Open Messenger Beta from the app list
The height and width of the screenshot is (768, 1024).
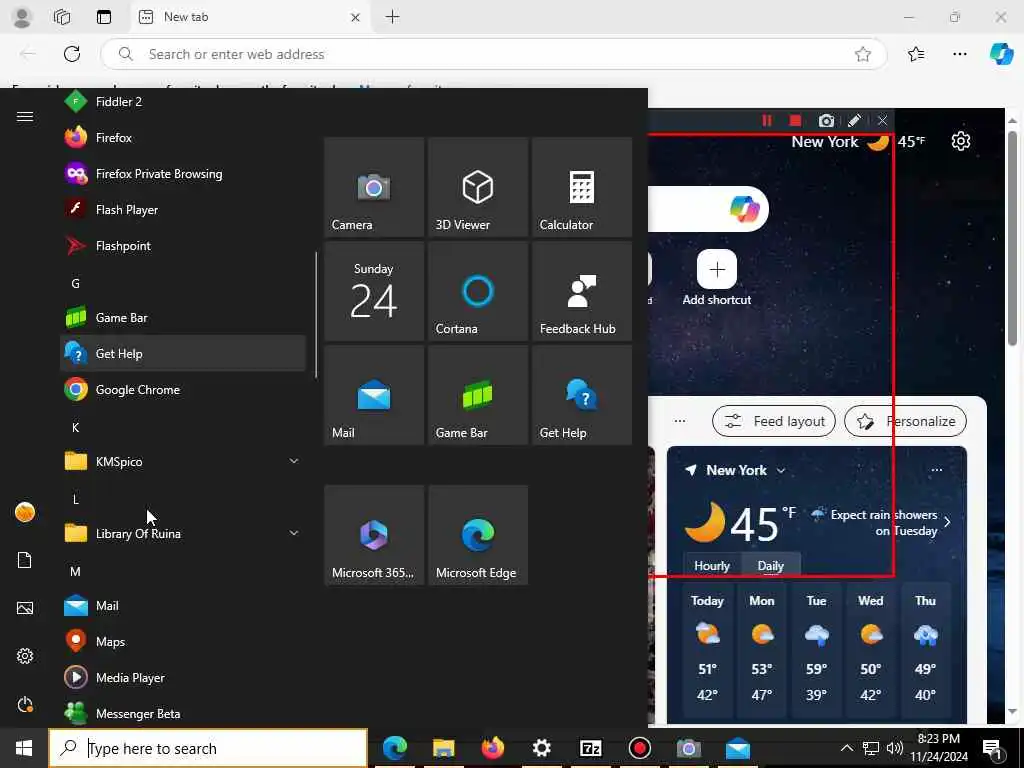[183, 713]
